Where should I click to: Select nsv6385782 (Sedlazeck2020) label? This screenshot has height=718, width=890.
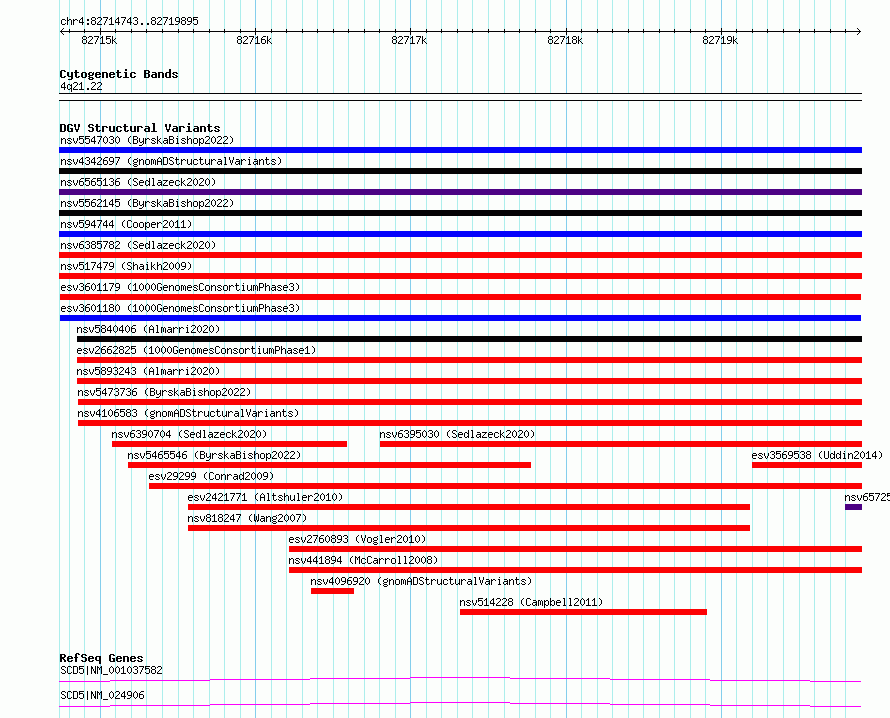(x=138, y=245)
